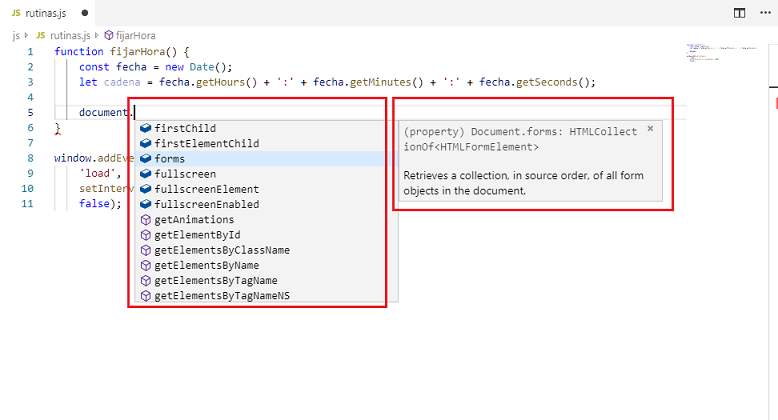This screenshot has height=420, width=778.
Task: Click the property icon beside fullscreenElement
Action: 145,189
